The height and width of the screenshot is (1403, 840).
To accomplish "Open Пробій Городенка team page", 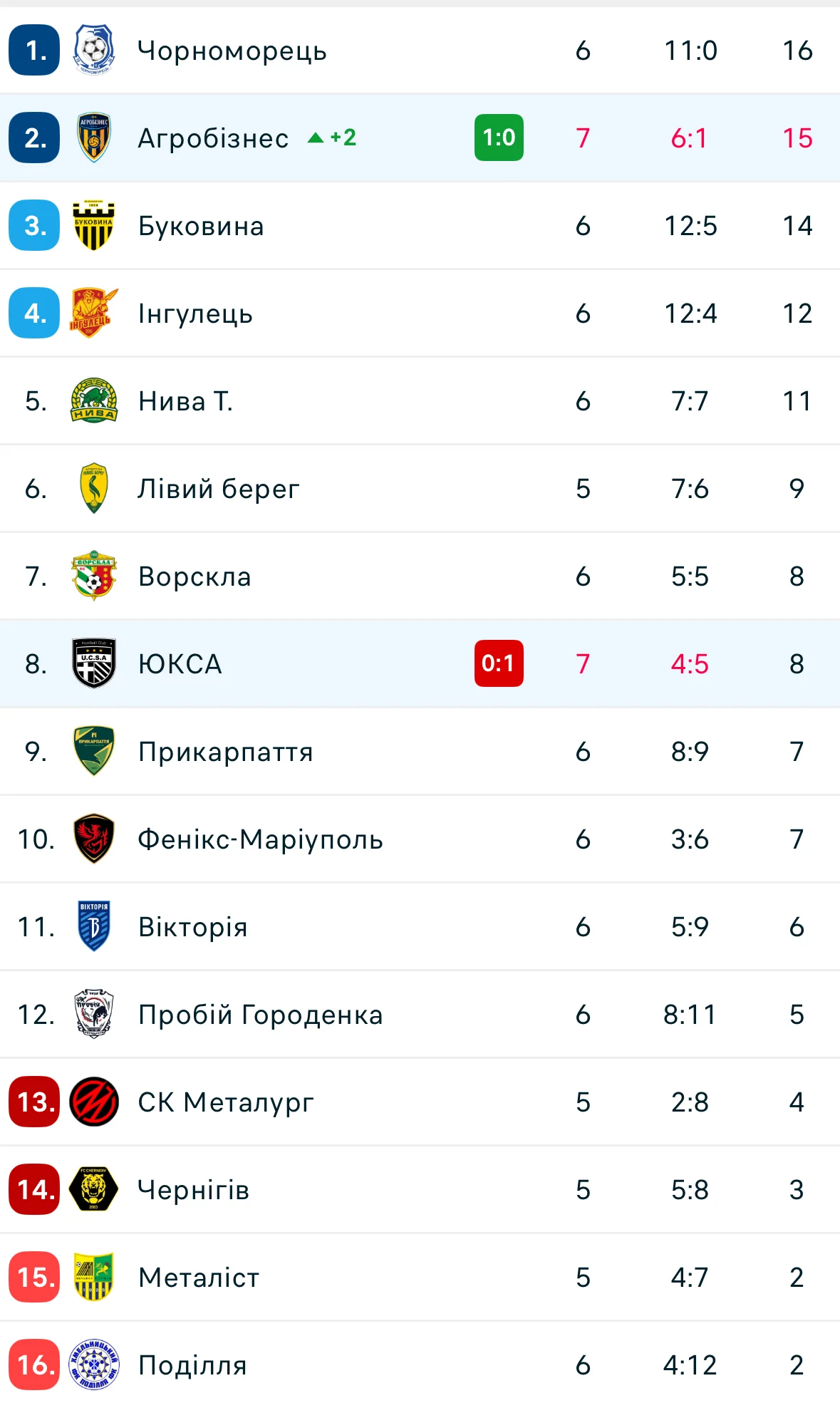I will click(x=260, y=1015).
